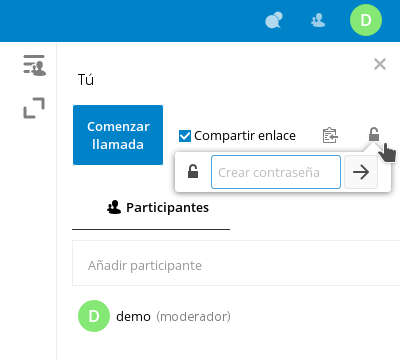This screenshot has width=400, height=360.
Task: Click the Participantes tab people icon
Action: (x=114, y=207)
